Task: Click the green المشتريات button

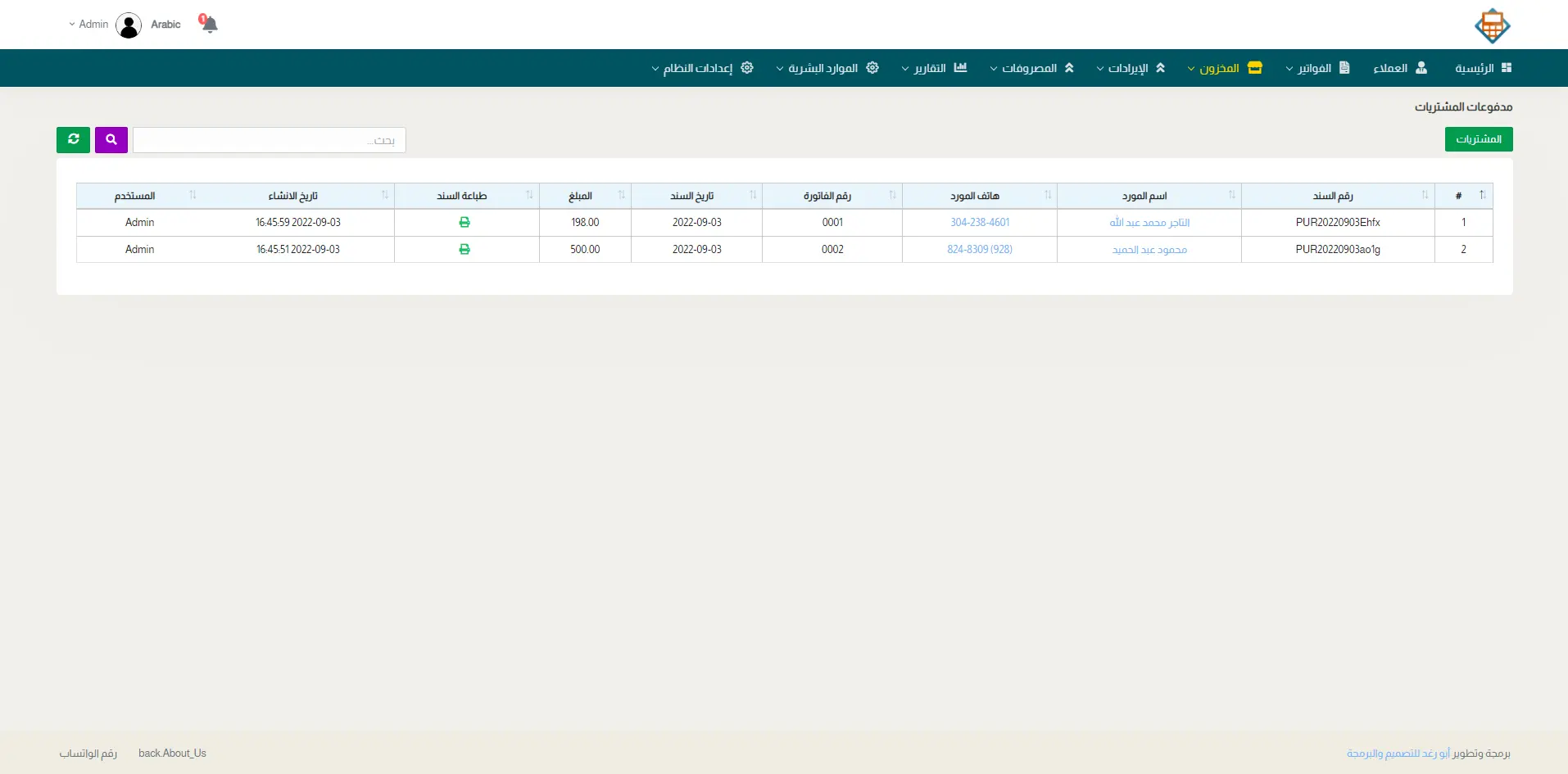Action: (x=1478, y=139)
